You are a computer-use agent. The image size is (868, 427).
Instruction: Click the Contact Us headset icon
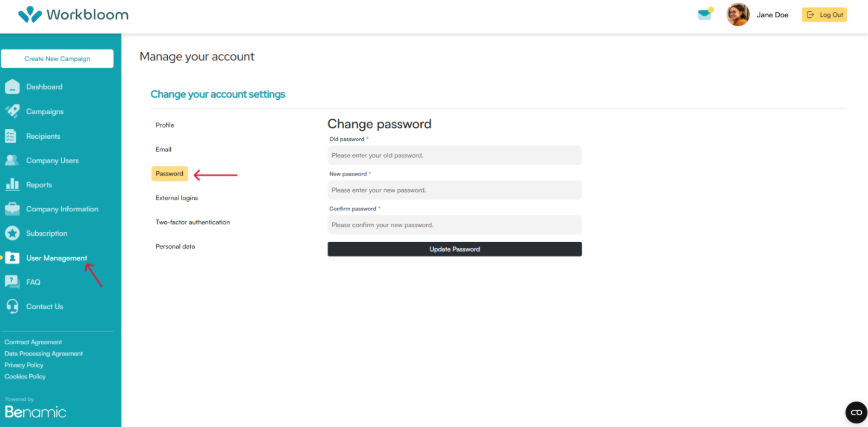tap(12, 306)
